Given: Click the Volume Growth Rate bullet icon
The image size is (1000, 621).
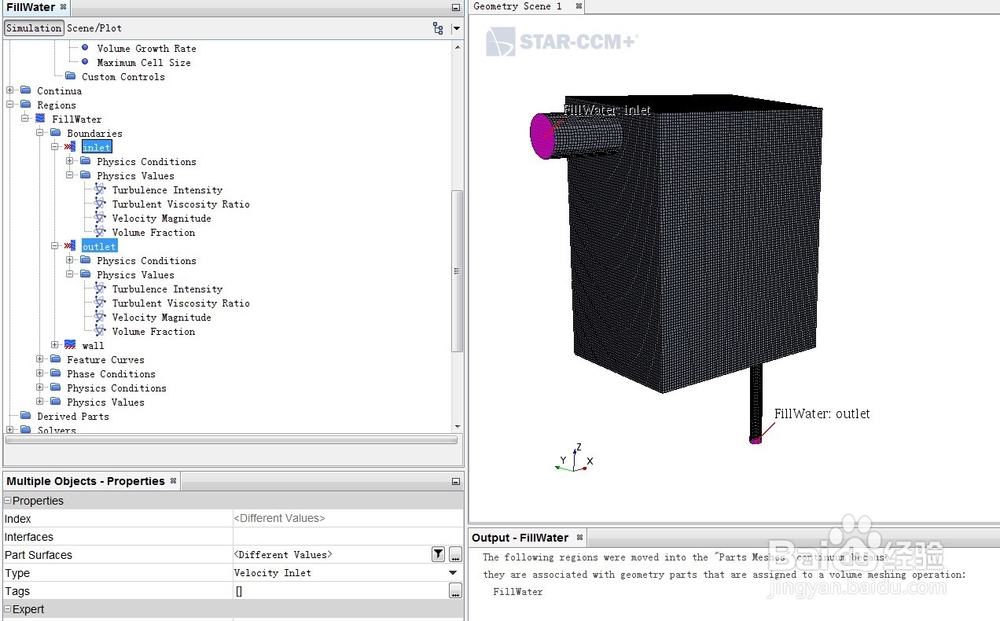Looking at the screenshot, I should pos(85,47).
